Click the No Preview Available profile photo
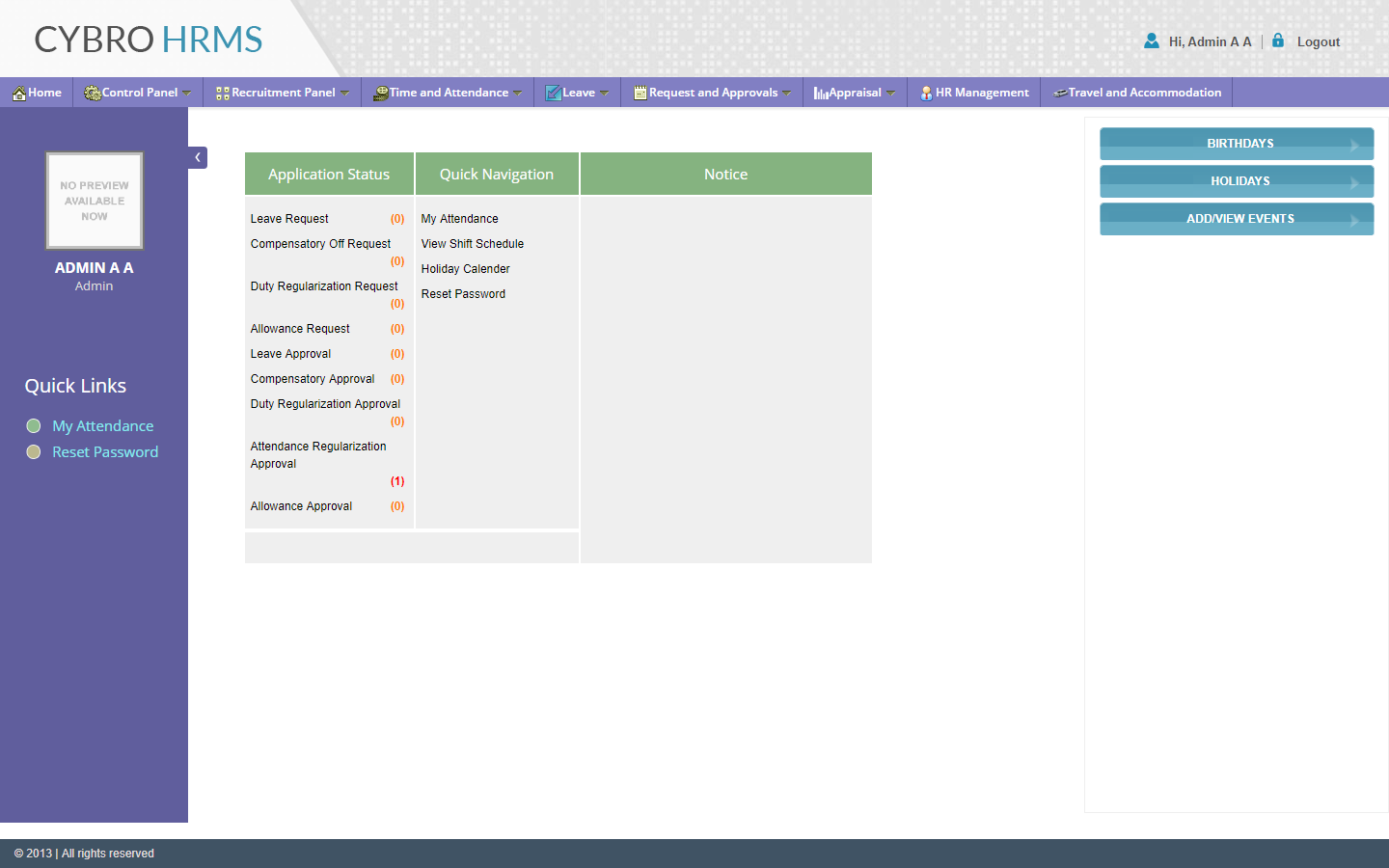1389x868 pixels. tap(95, 201)
